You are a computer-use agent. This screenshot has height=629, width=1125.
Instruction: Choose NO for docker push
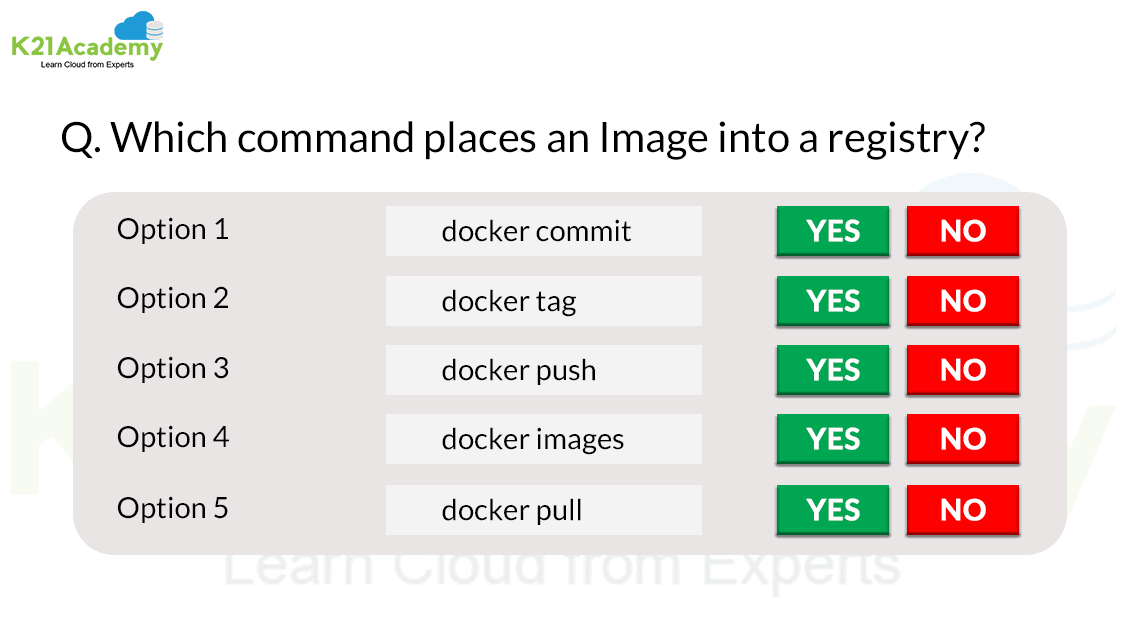point(962,370)
